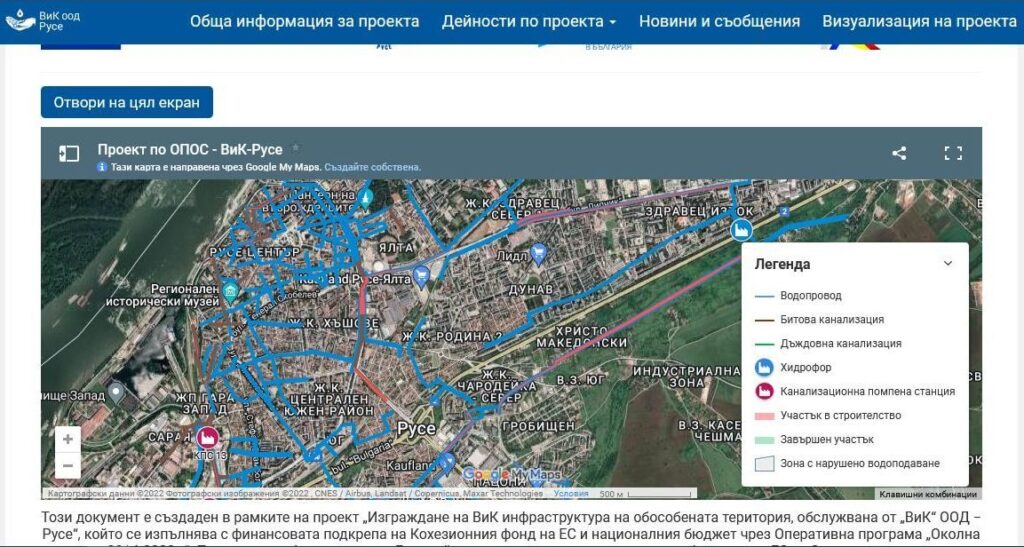Select the Регионален исторически музей marker
Screen dimensions: 1024x547
pyautogui.click(x=230, y=290)
